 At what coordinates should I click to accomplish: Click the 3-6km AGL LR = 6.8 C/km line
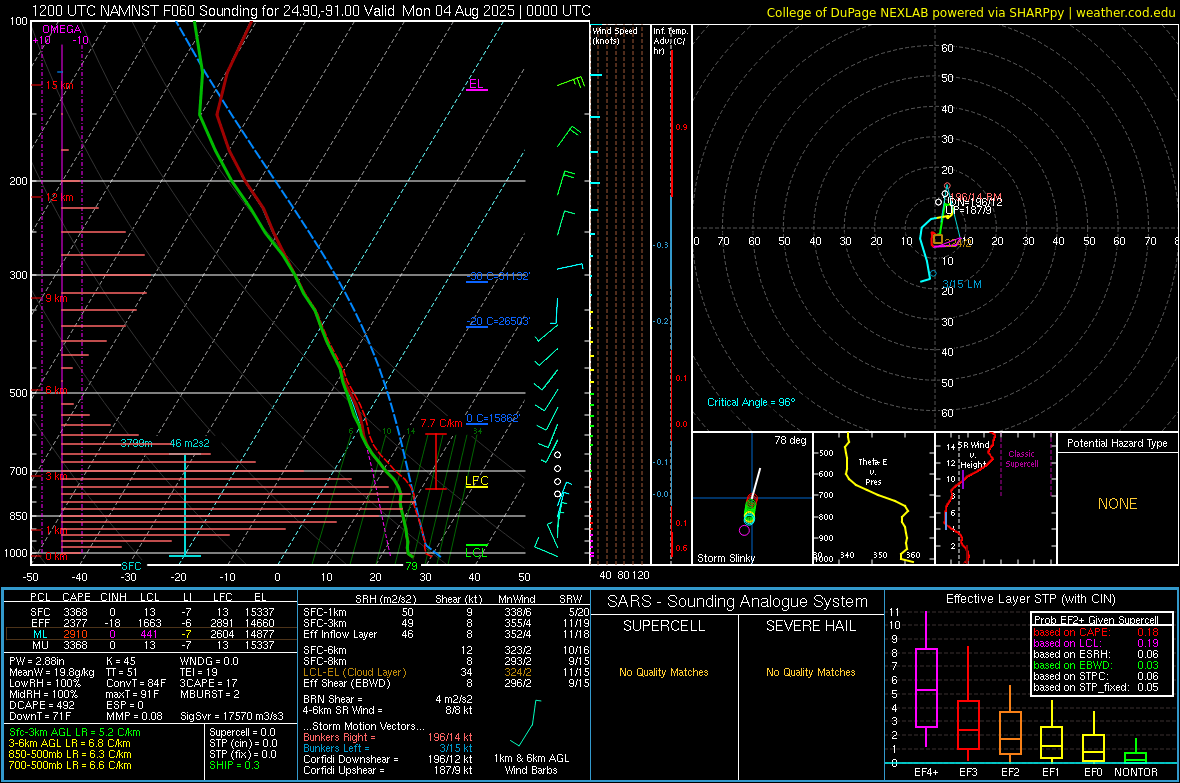tap(70, 743)
